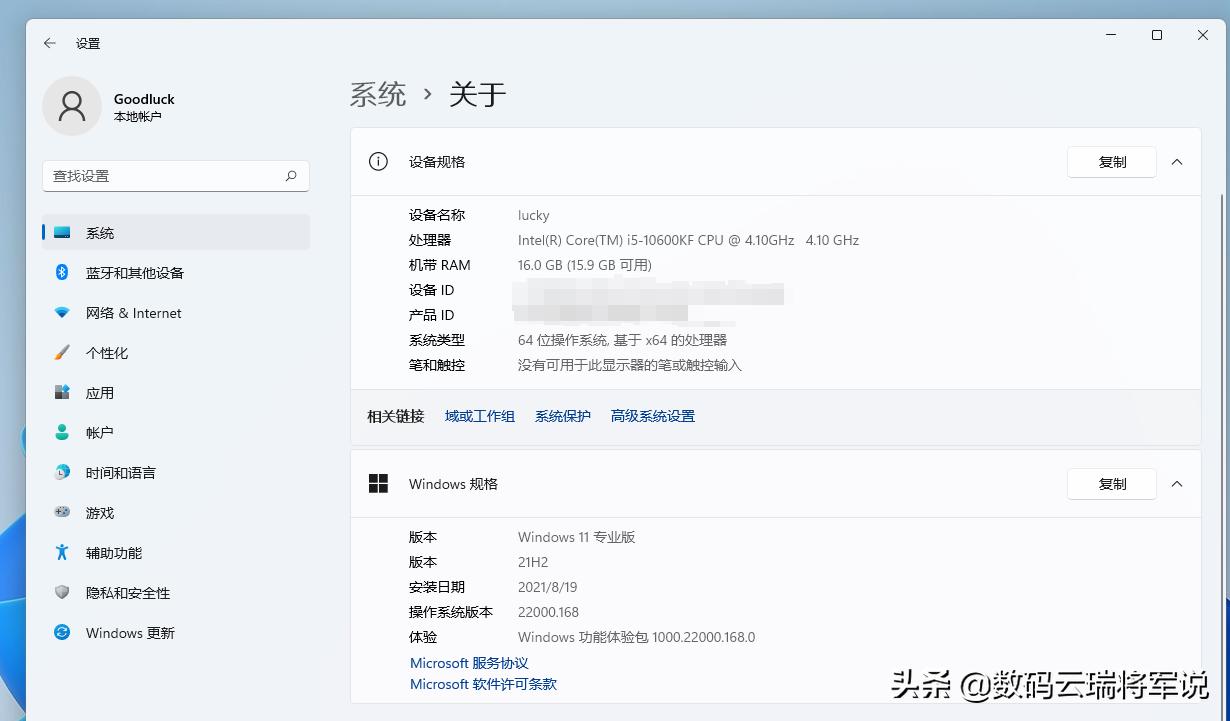Open 应用 settings page
The width and height of the screenshot is (1230, 721).
coord(100,392)
